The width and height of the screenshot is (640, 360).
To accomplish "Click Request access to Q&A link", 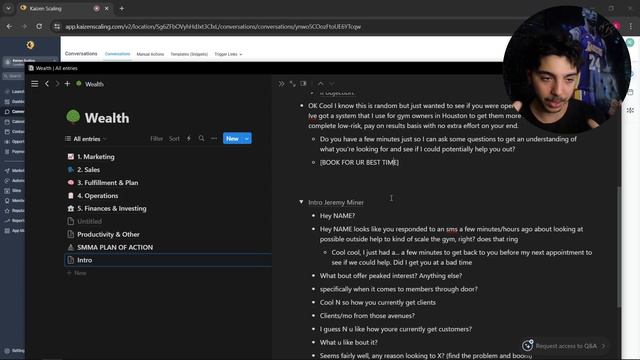I will [566, 346].
